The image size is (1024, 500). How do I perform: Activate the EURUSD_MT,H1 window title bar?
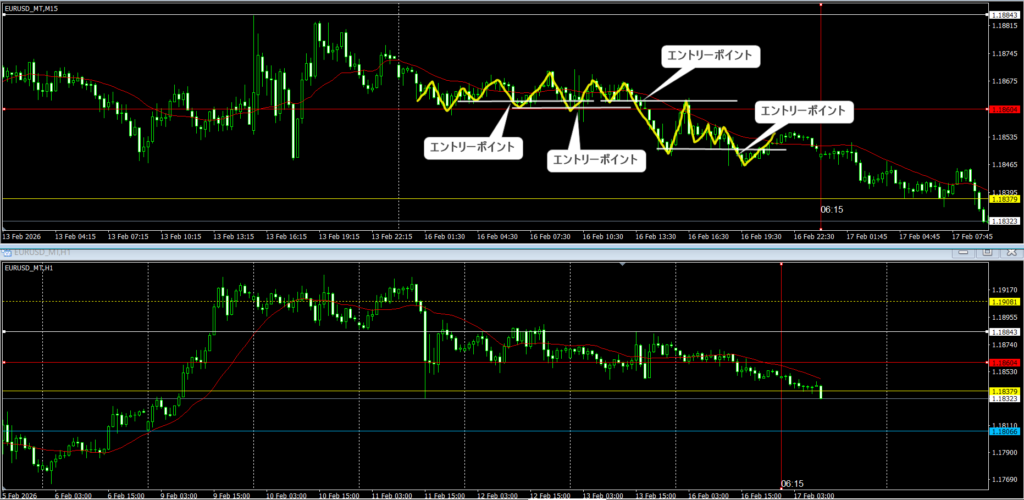[400, 254]
